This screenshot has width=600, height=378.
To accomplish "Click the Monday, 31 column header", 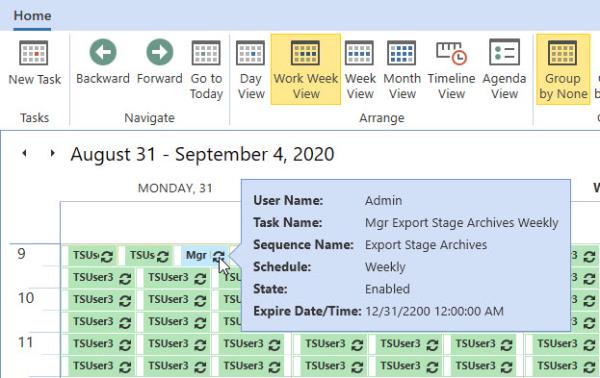I will pos(175,188).
